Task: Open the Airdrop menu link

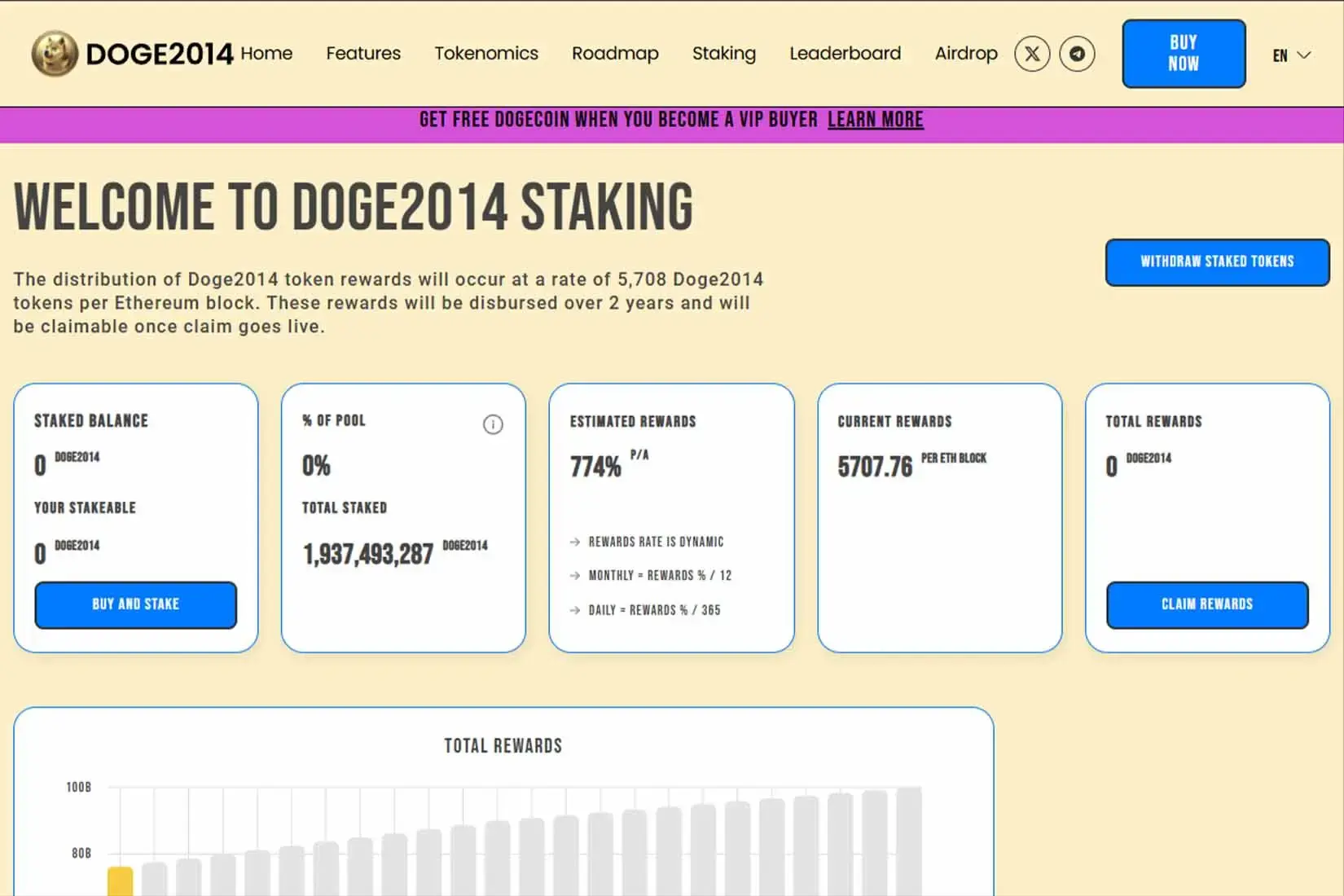Action: coord(966,54)
